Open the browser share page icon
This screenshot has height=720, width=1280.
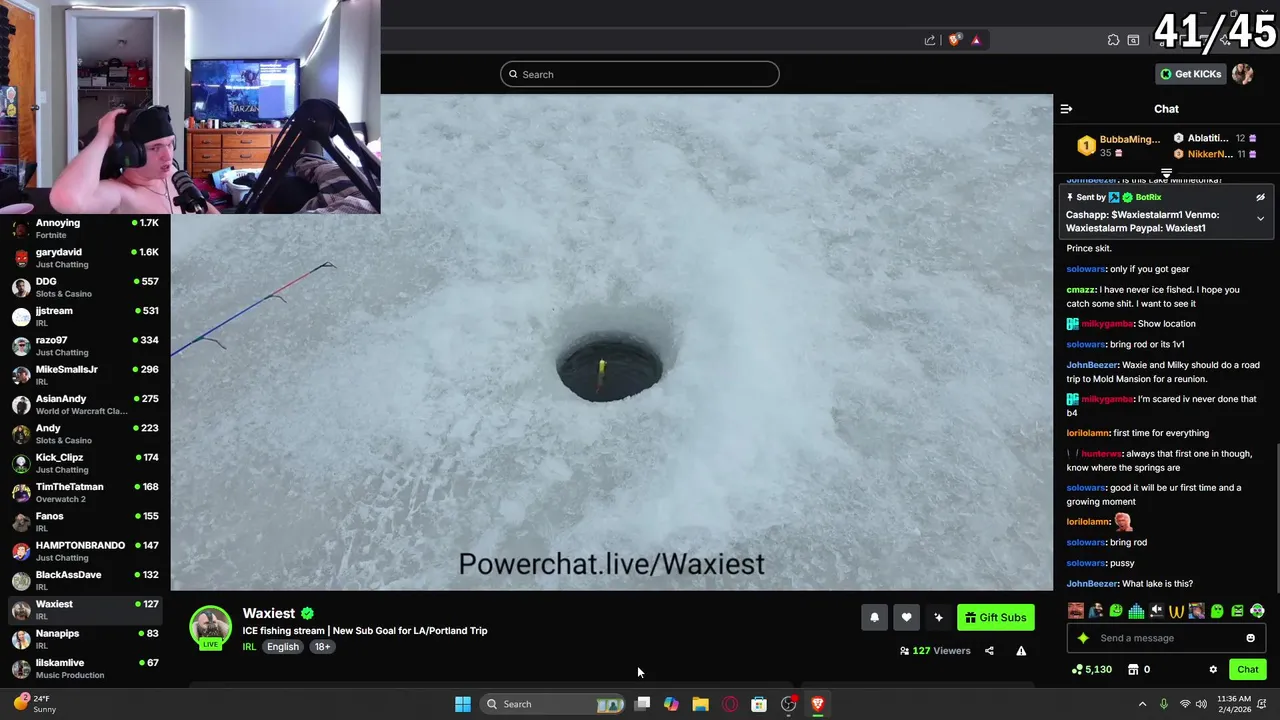[930, 40]
